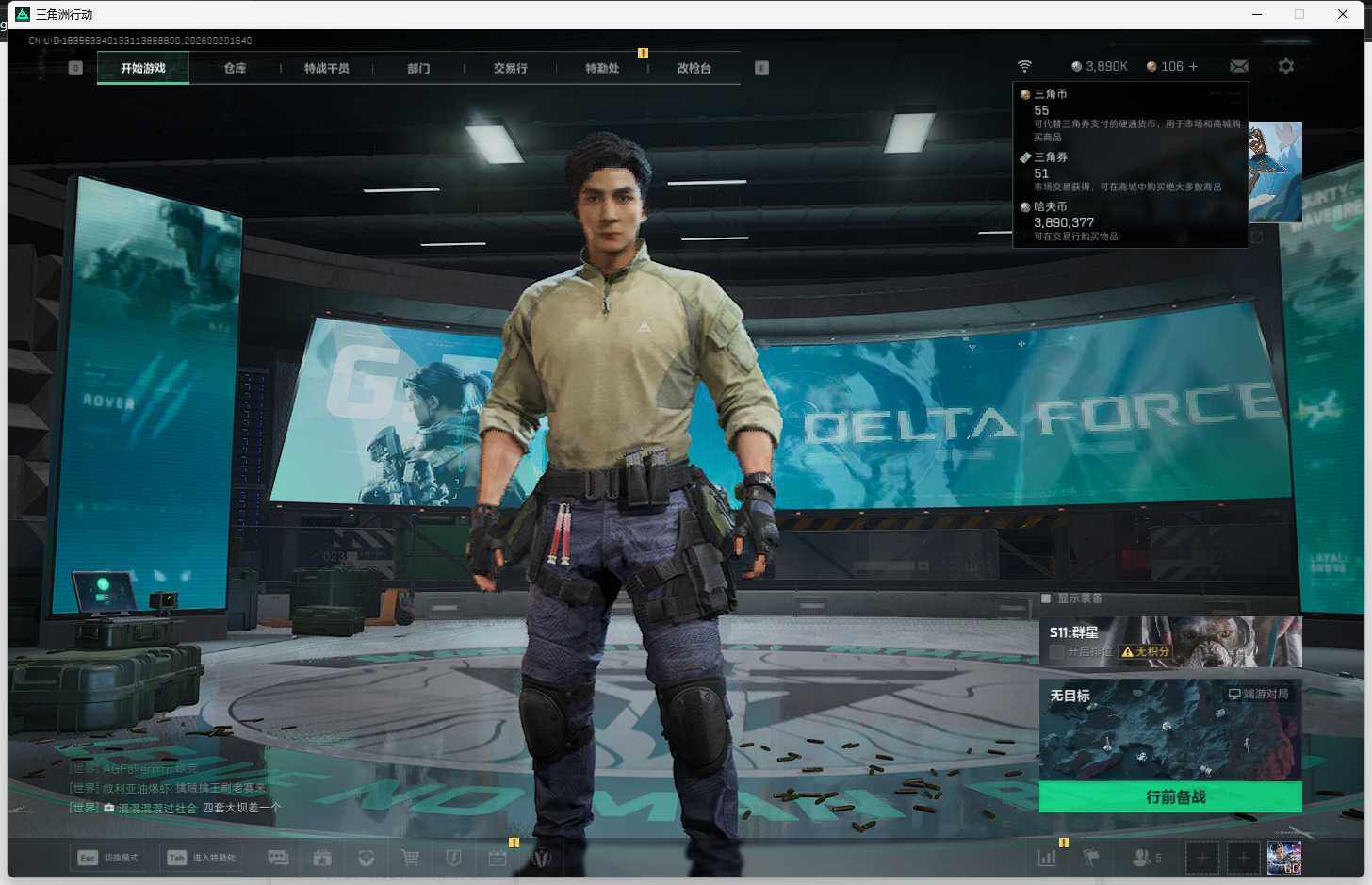The height and width of the screenshot is (885, 1372).
Task: Switch to the 改枪台 tab
Action: click(x=694, y=68)
